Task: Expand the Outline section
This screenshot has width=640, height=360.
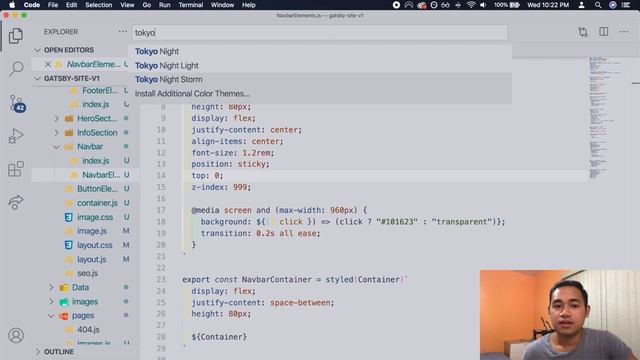Action: 38,351
